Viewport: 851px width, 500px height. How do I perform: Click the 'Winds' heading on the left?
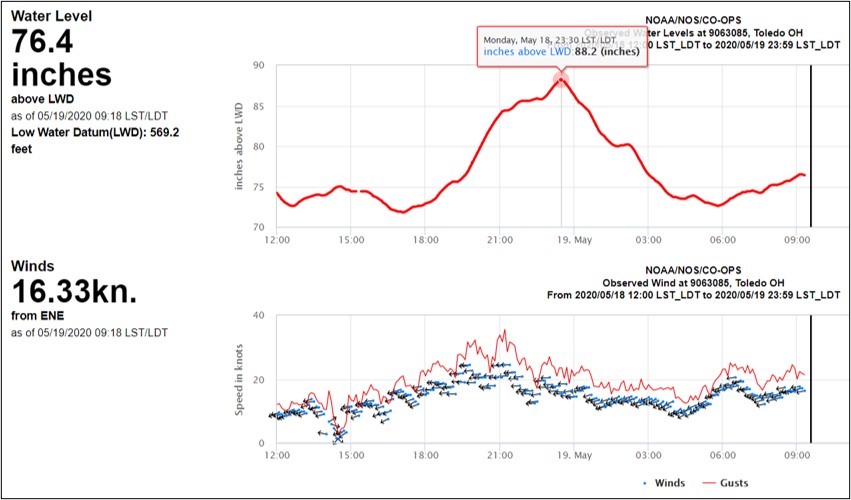click(33, 266)
